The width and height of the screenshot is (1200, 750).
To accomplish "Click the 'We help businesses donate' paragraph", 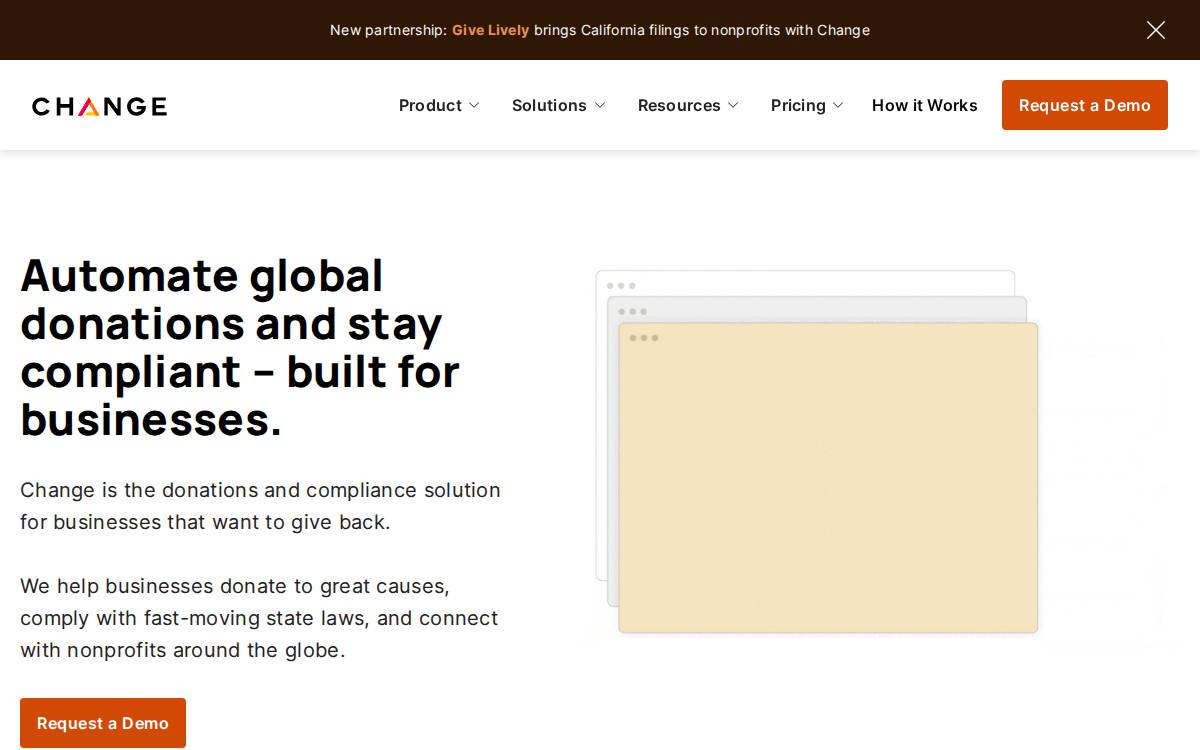I will pyautogui.click(x=259, y=618).
